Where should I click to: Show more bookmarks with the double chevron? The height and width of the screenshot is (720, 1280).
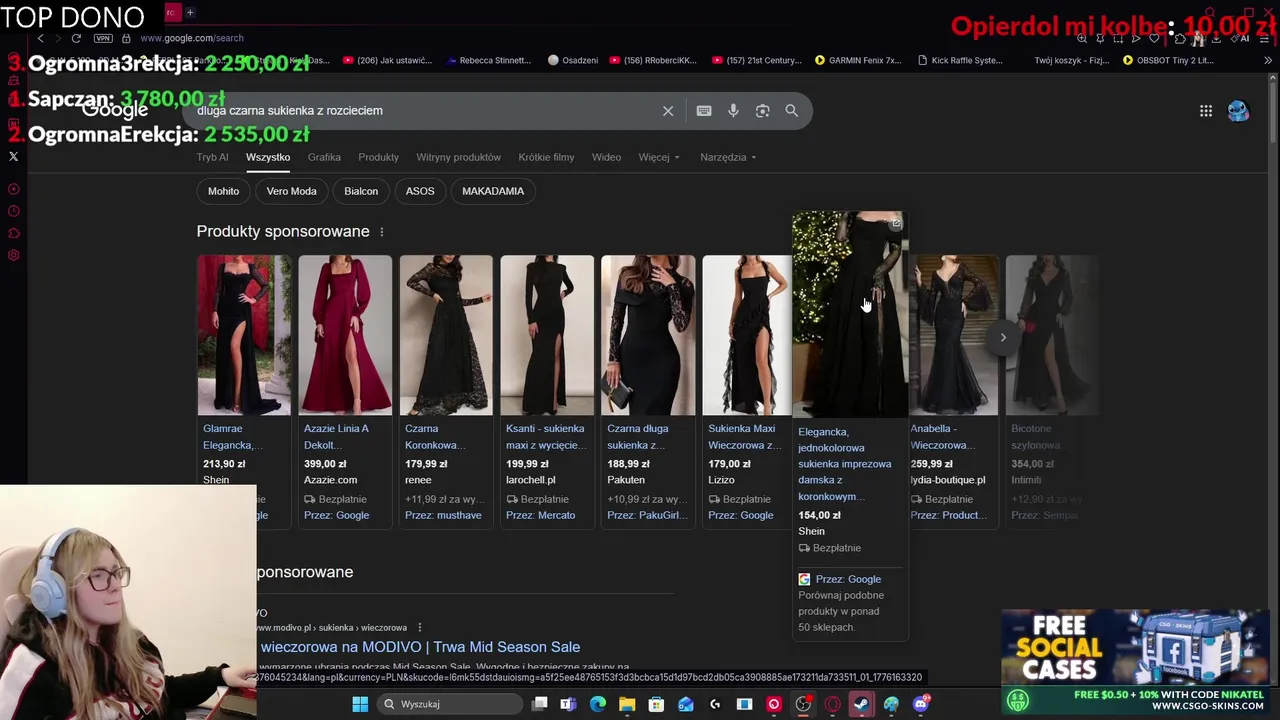click(x=1269, y=60)
